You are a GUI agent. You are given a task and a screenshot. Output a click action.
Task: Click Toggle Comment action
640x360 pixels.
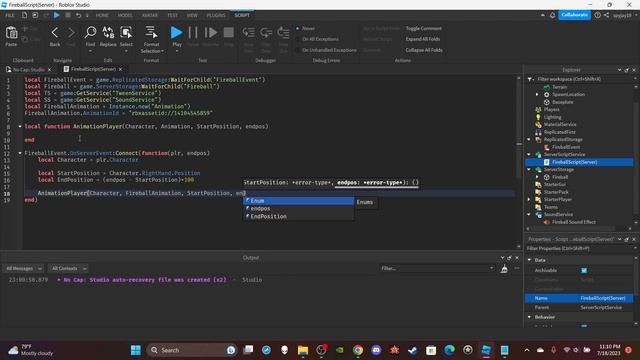(424, 29)
